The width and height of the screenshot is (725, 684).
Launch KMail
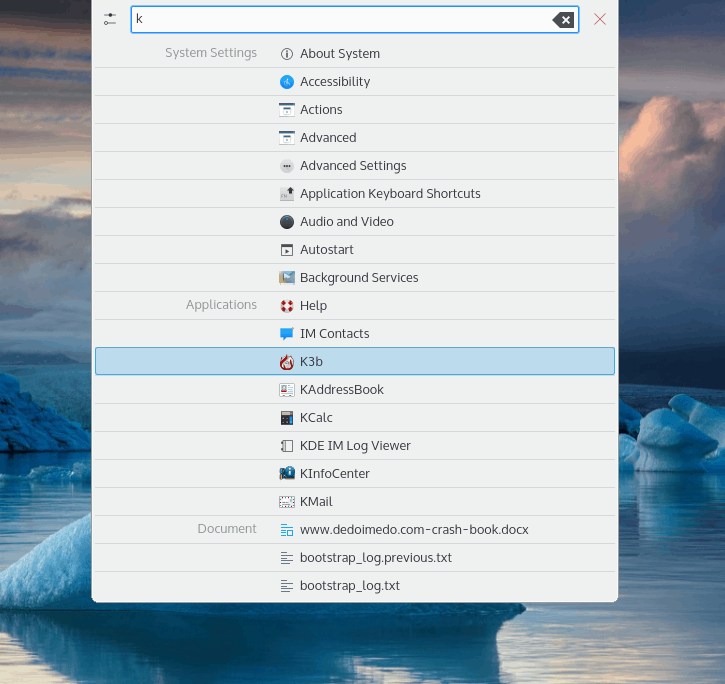(355, 502)
